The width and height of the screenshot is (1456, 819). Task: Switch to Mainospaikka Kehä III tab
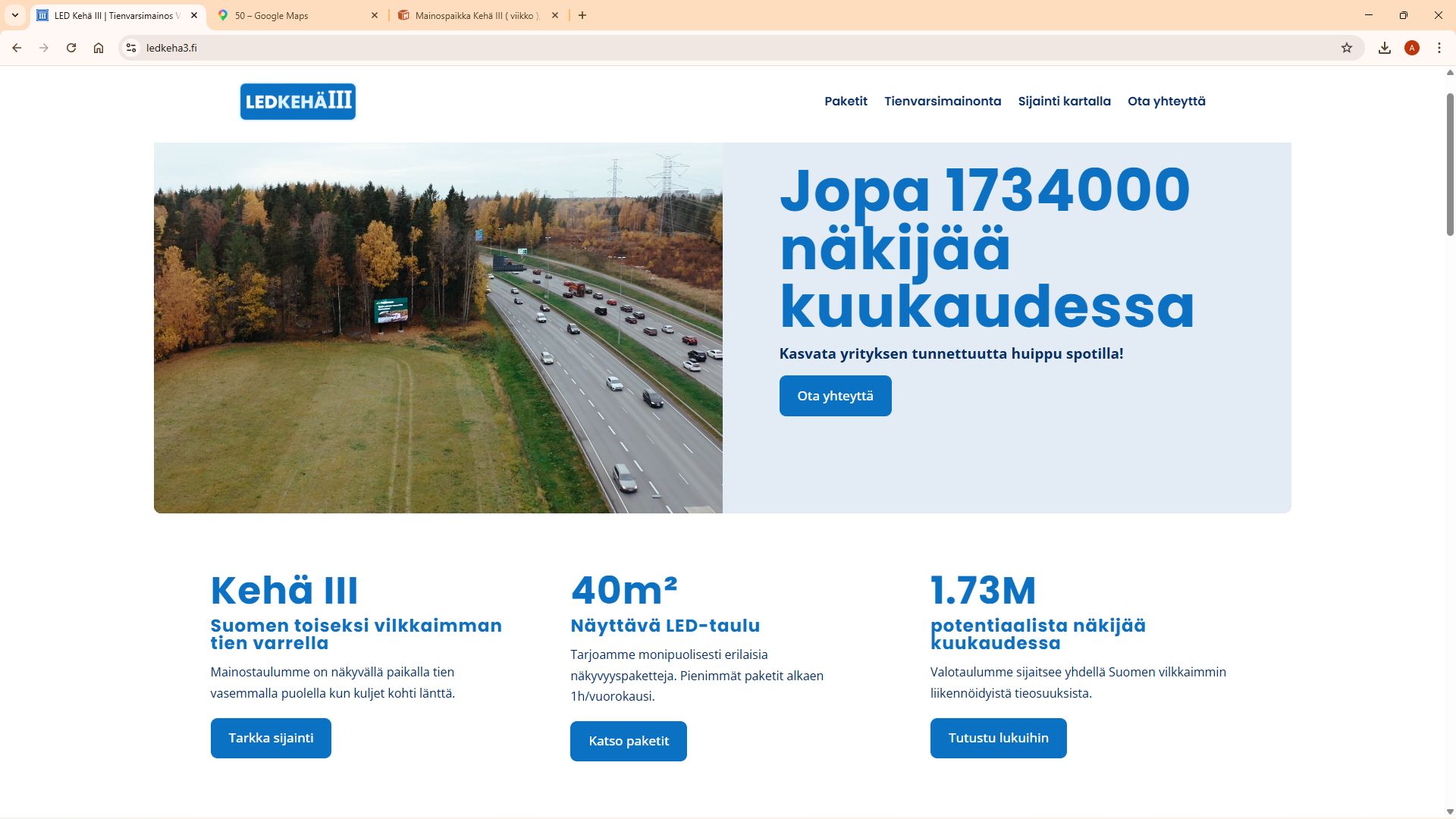pos(476,15)
